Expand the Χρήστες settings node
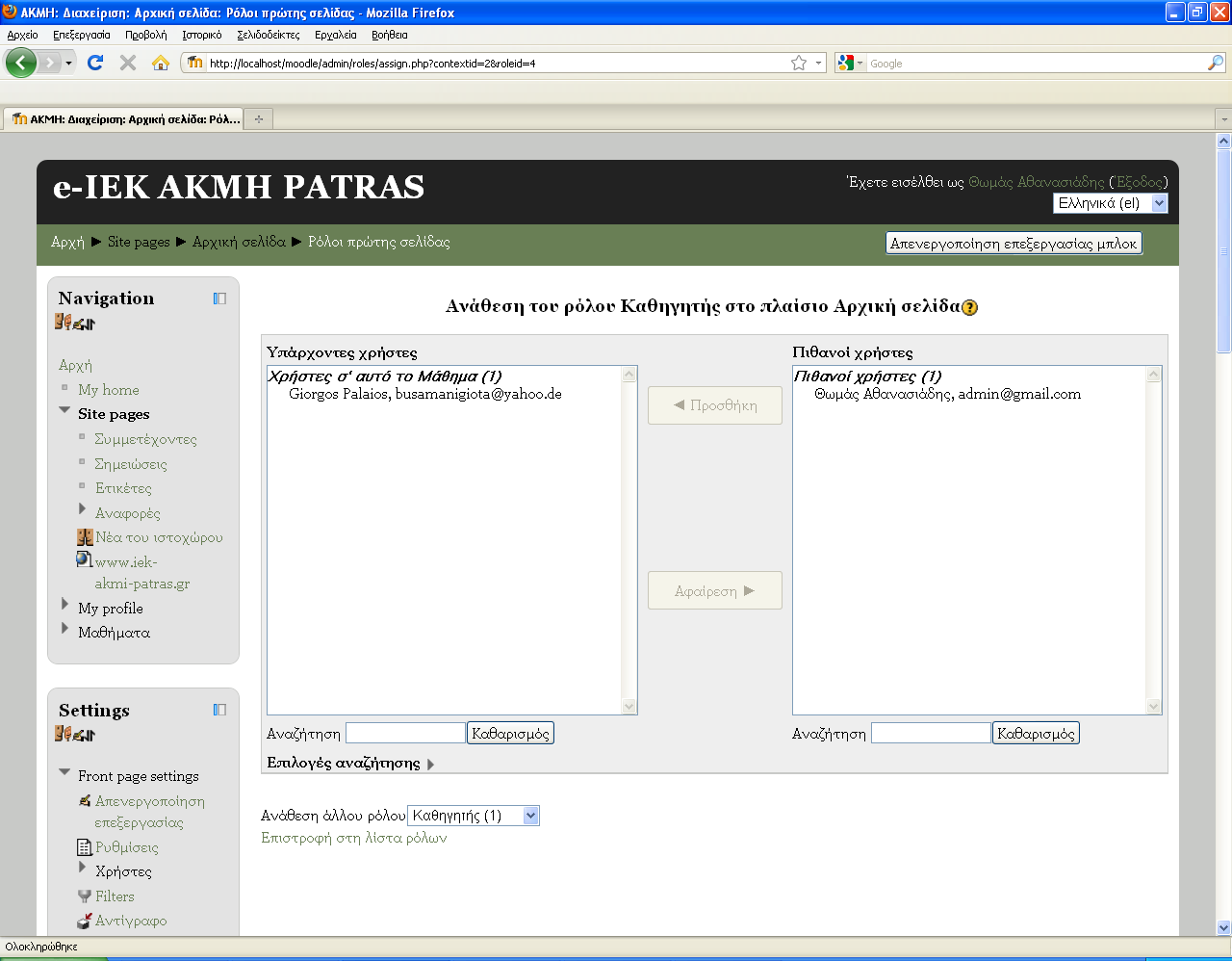Image resolution: width=1232 pixels, height=961 pixels. (83, 868)
